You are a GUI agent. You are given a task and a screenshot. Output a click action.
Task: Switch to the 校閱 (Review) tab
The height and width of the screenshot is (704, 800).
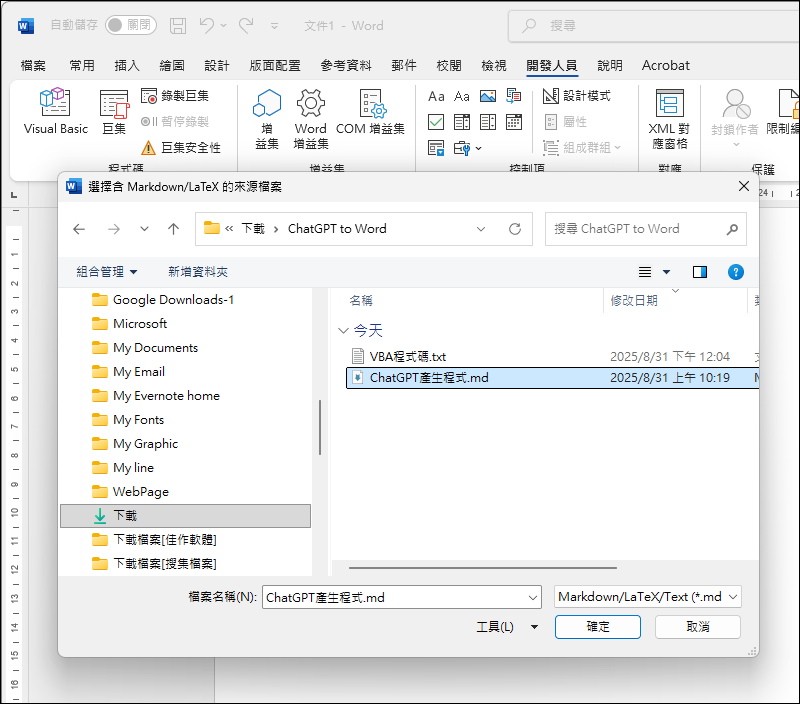(x=449, y=66)
